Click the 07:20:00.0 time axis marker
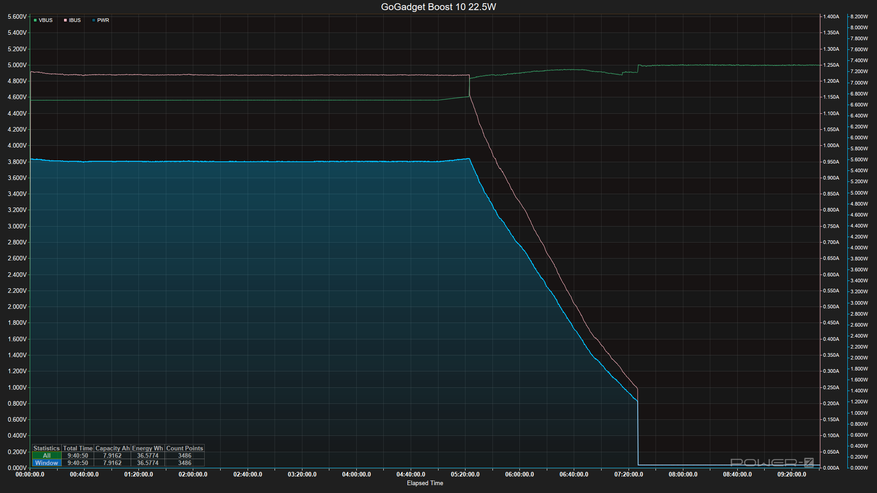 point(629,475)
